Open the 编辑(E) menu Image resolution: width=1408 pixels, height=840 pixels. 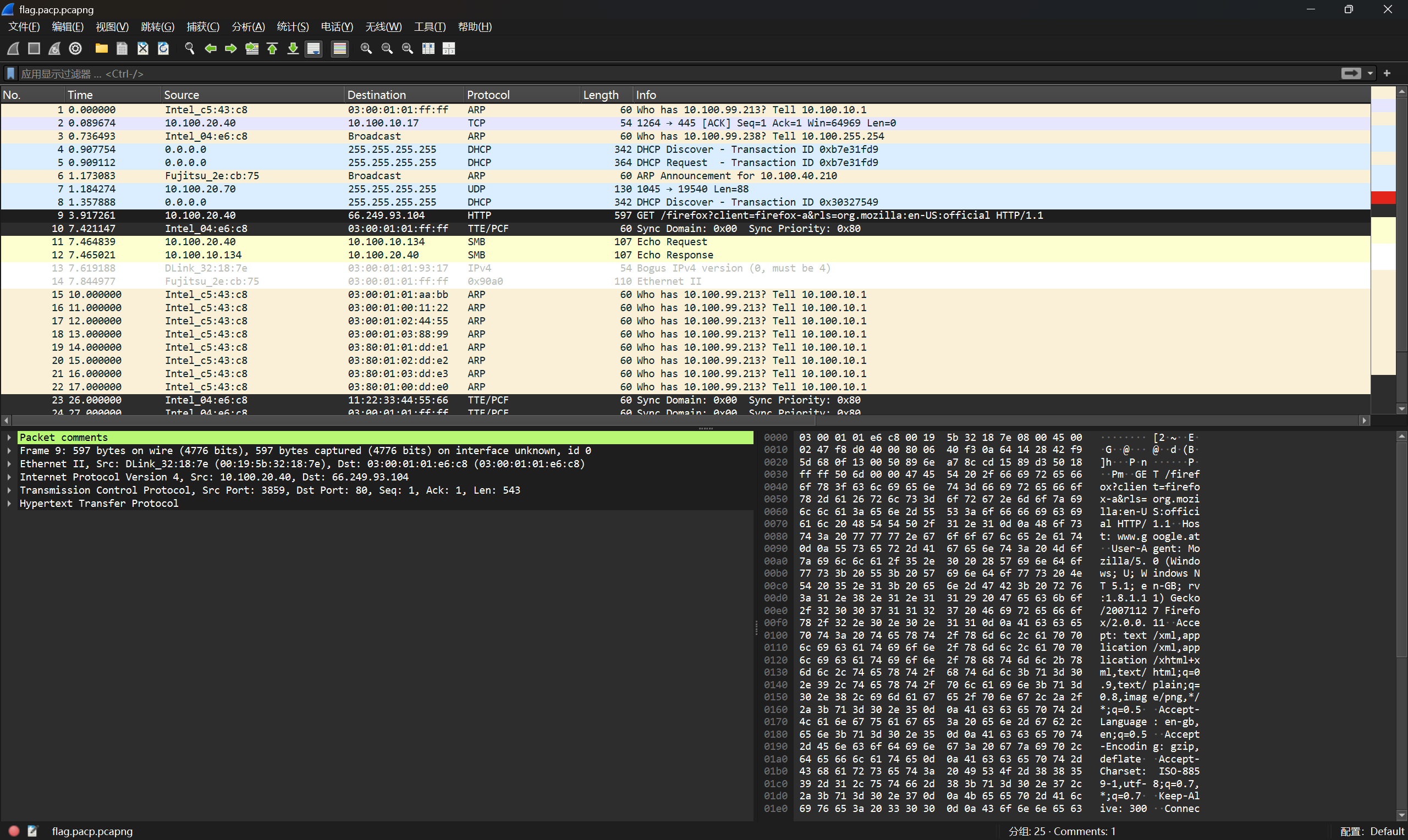pos(68,26)
